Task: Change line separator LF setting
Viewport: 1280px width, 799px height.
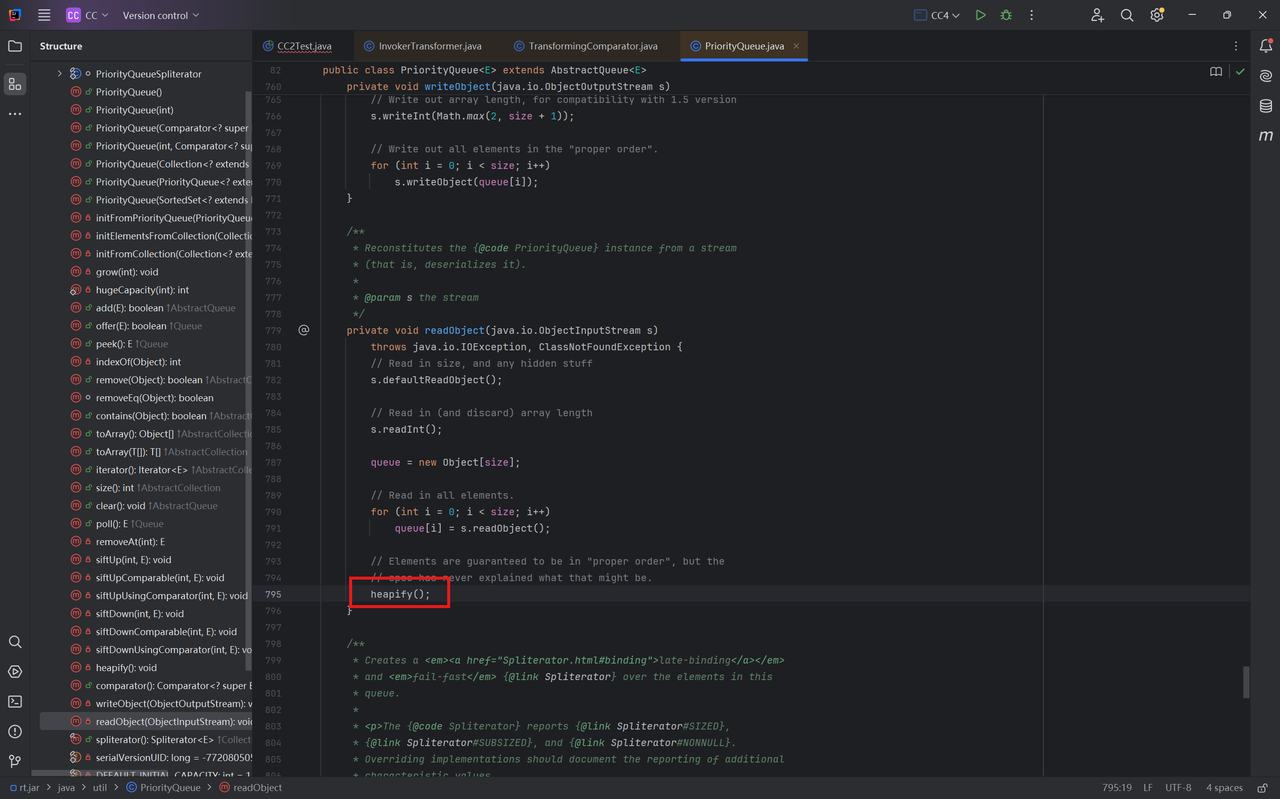Action: (1148, 788)
